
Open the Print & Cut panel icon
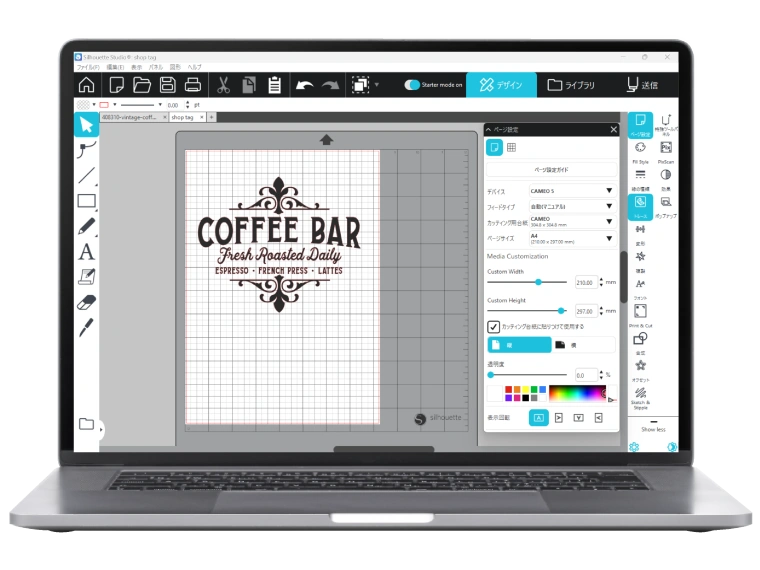pos(640,312)
